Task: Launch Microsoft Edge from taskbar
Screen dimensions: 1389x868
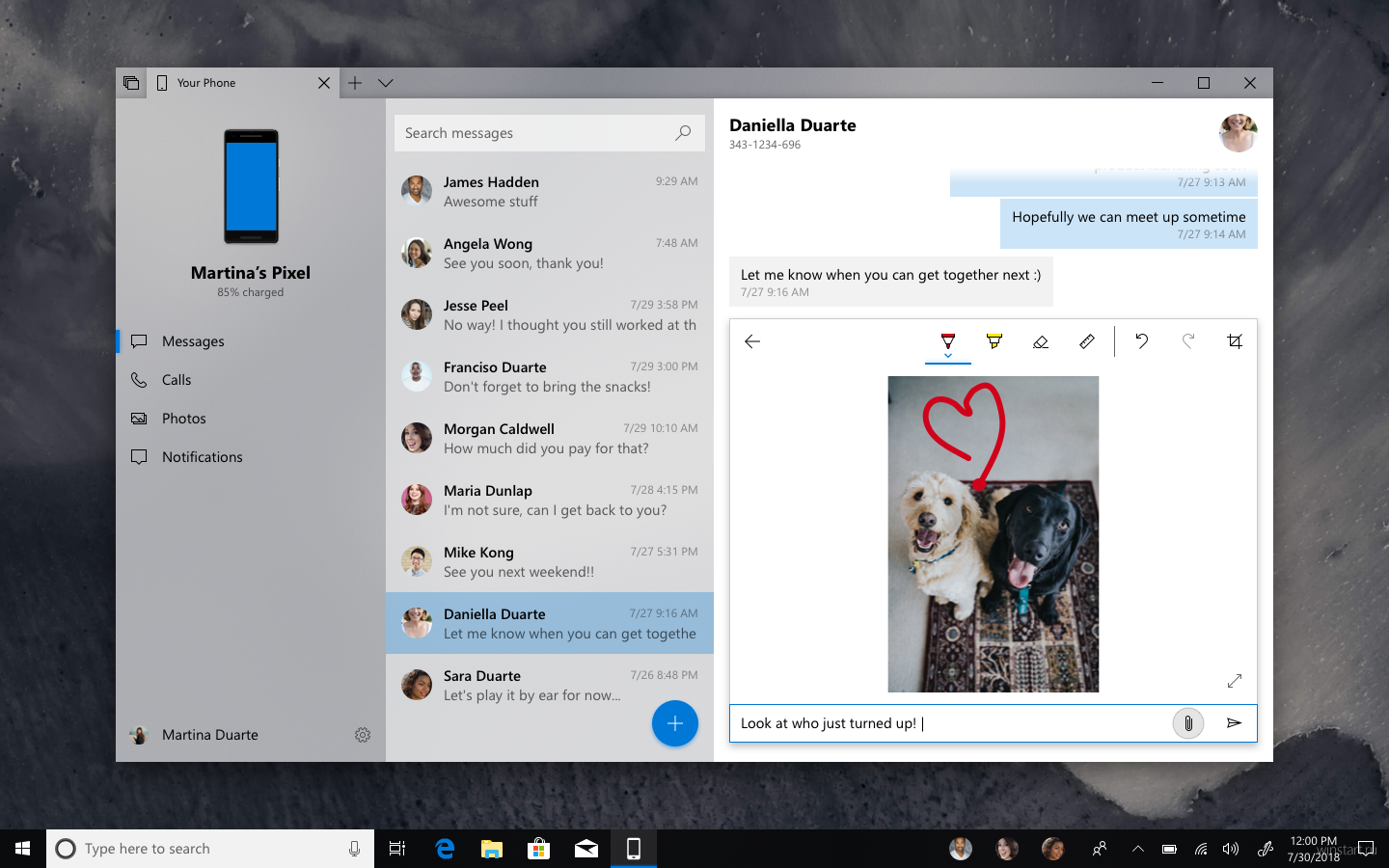Action: coord(445,849)
